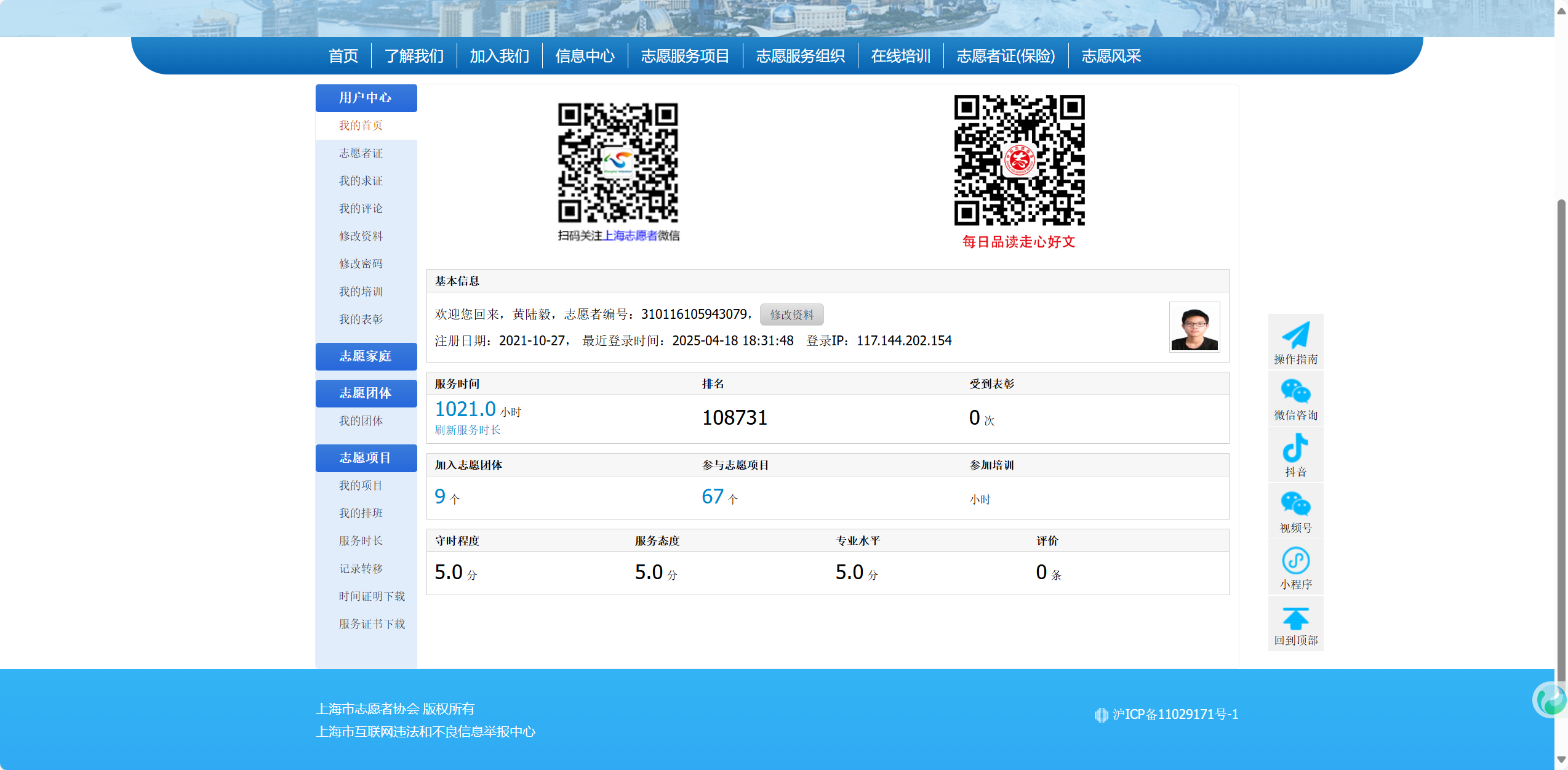Click the 操作指南 paper plane icon

(1295, 335)
